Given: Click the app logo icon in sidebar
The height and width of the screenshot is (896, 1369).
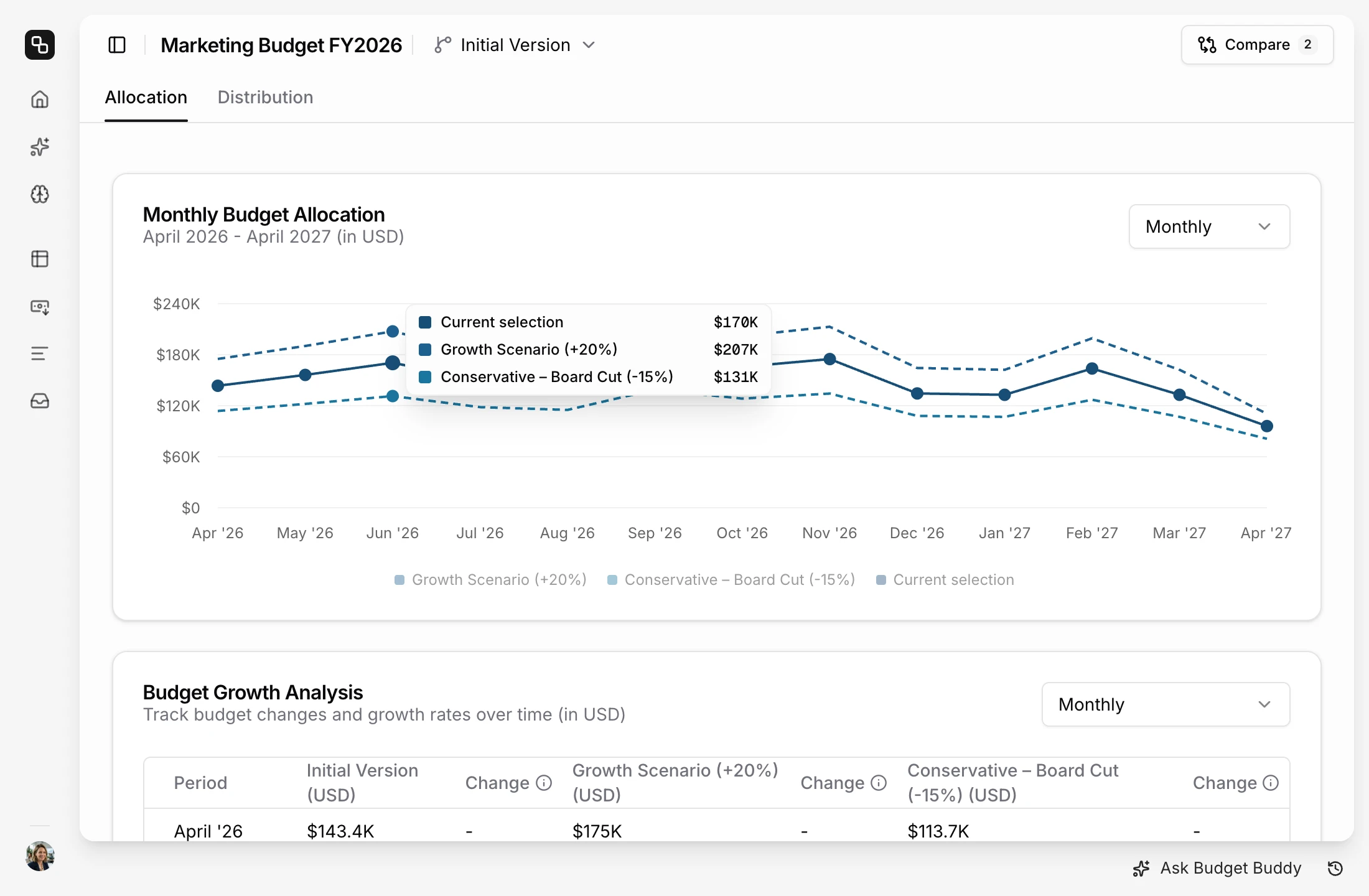Looking at the screenshot, I should (40, 45).
